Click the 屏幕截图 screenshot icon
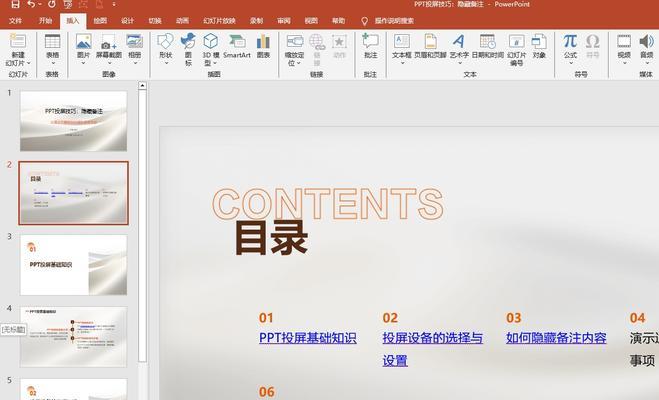Viewport: 659px width, 400px height. (109, 41)
